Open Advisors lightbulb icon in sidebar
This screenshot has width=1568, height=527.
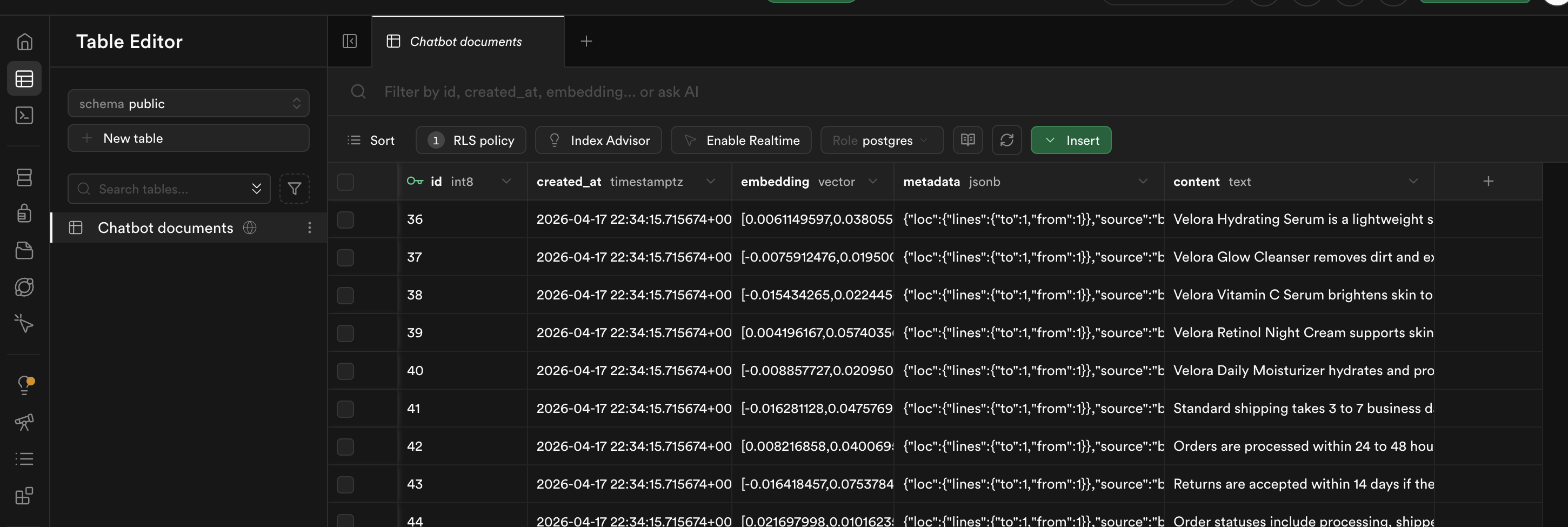pos(24,385)
